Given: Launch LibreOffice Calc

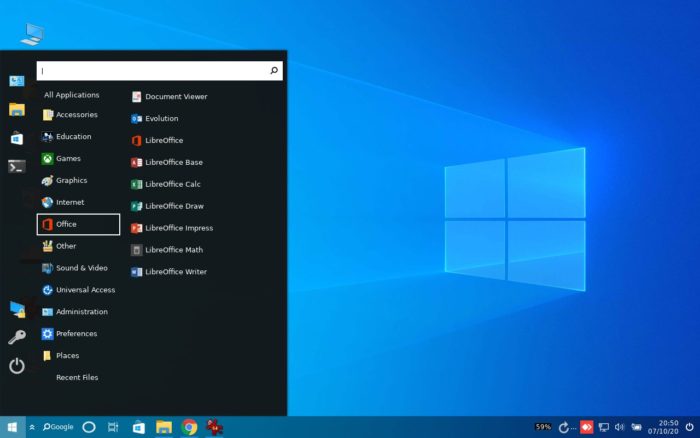Looking at the screenshot, I should pyautogui.click(x=166, y=184).
